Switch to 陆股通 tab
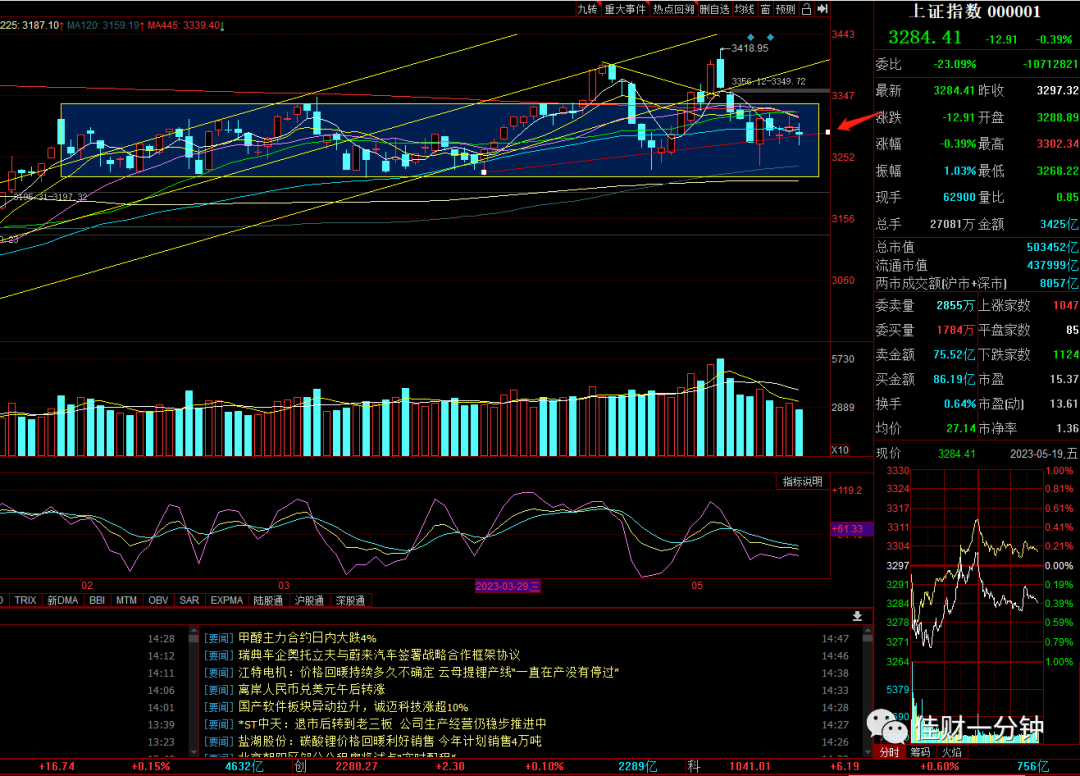The image size is (1080, 776). coord(269,600)
